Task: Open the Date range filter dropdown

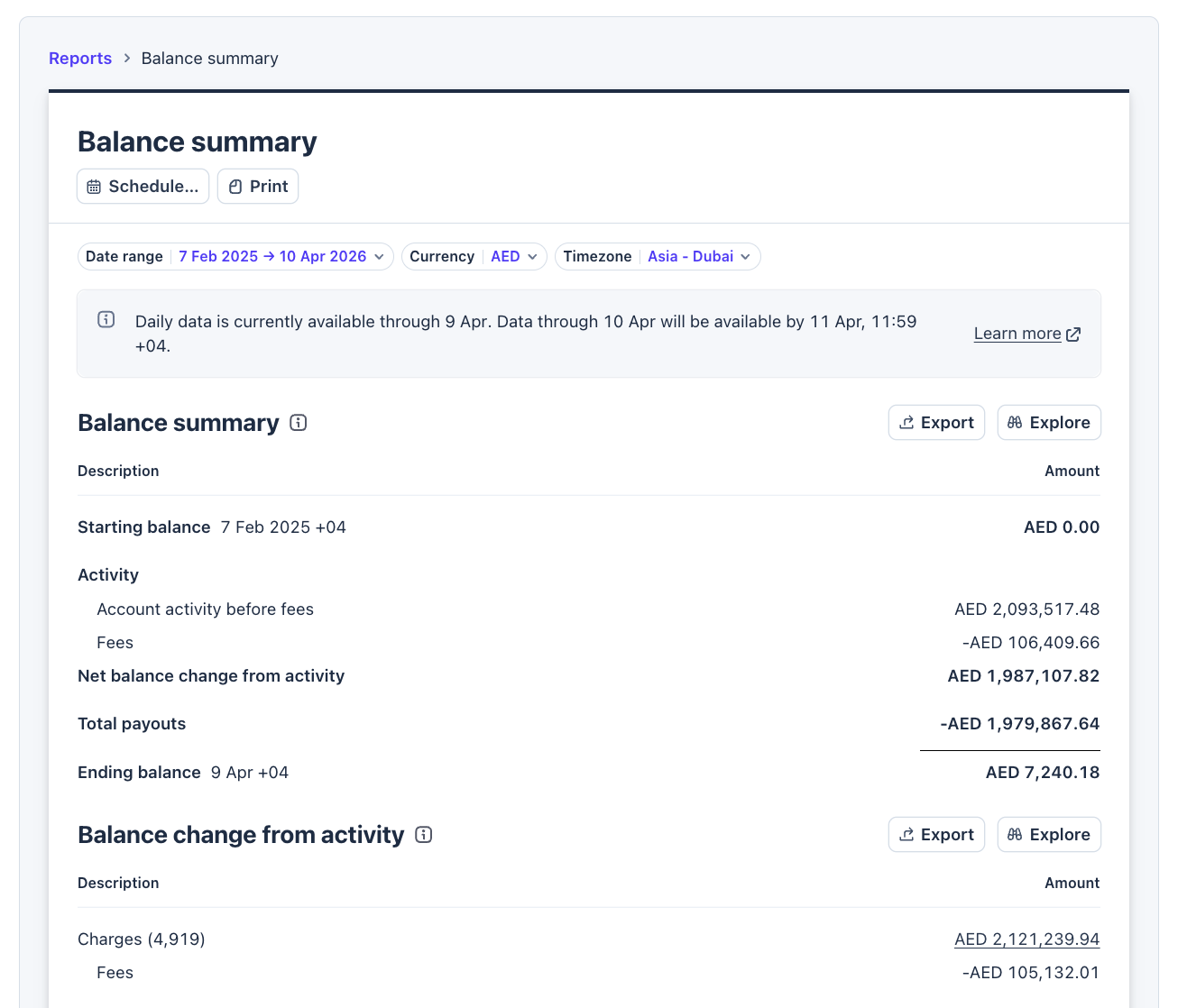Action: click(x=235, y=257)
